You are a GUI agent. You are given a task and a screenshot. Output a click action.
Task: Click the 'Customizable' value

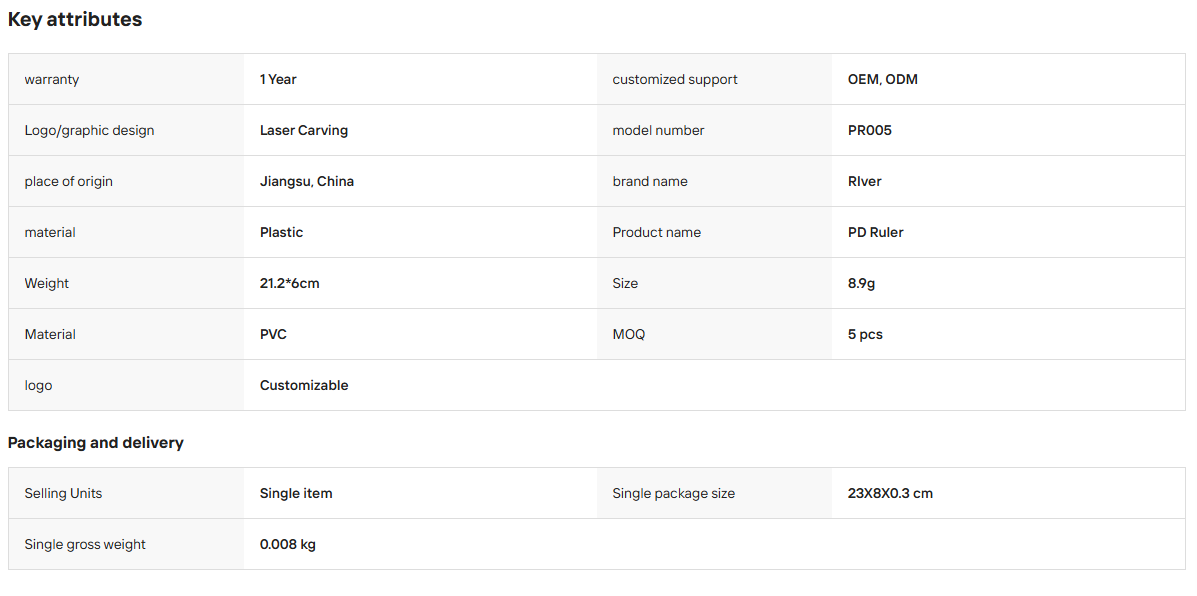tap(304, 385)
